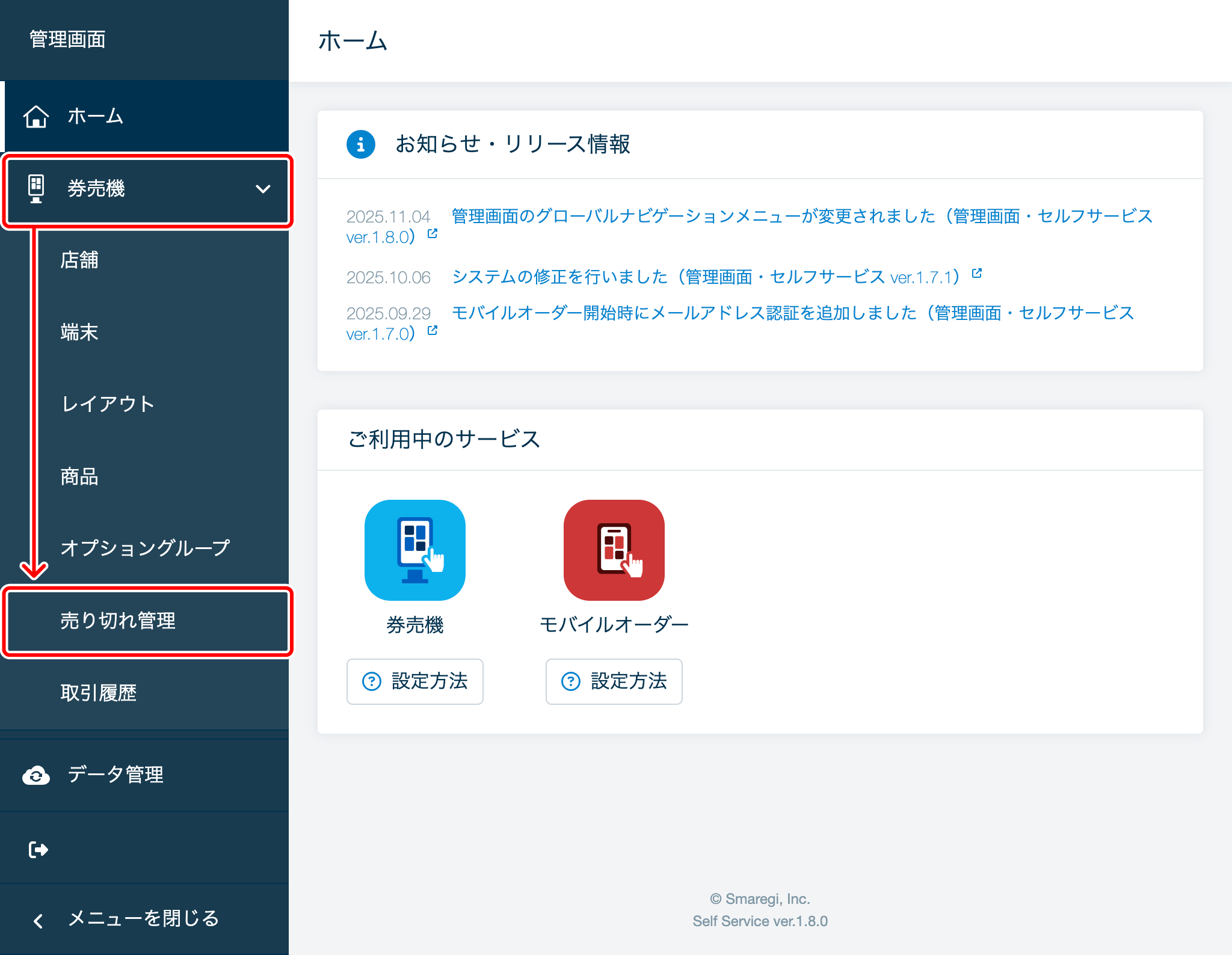This screenshot has height=955, width=1232.
Task: Click the cloud sync Data Management icon
Action: click(x=36, y=776)
